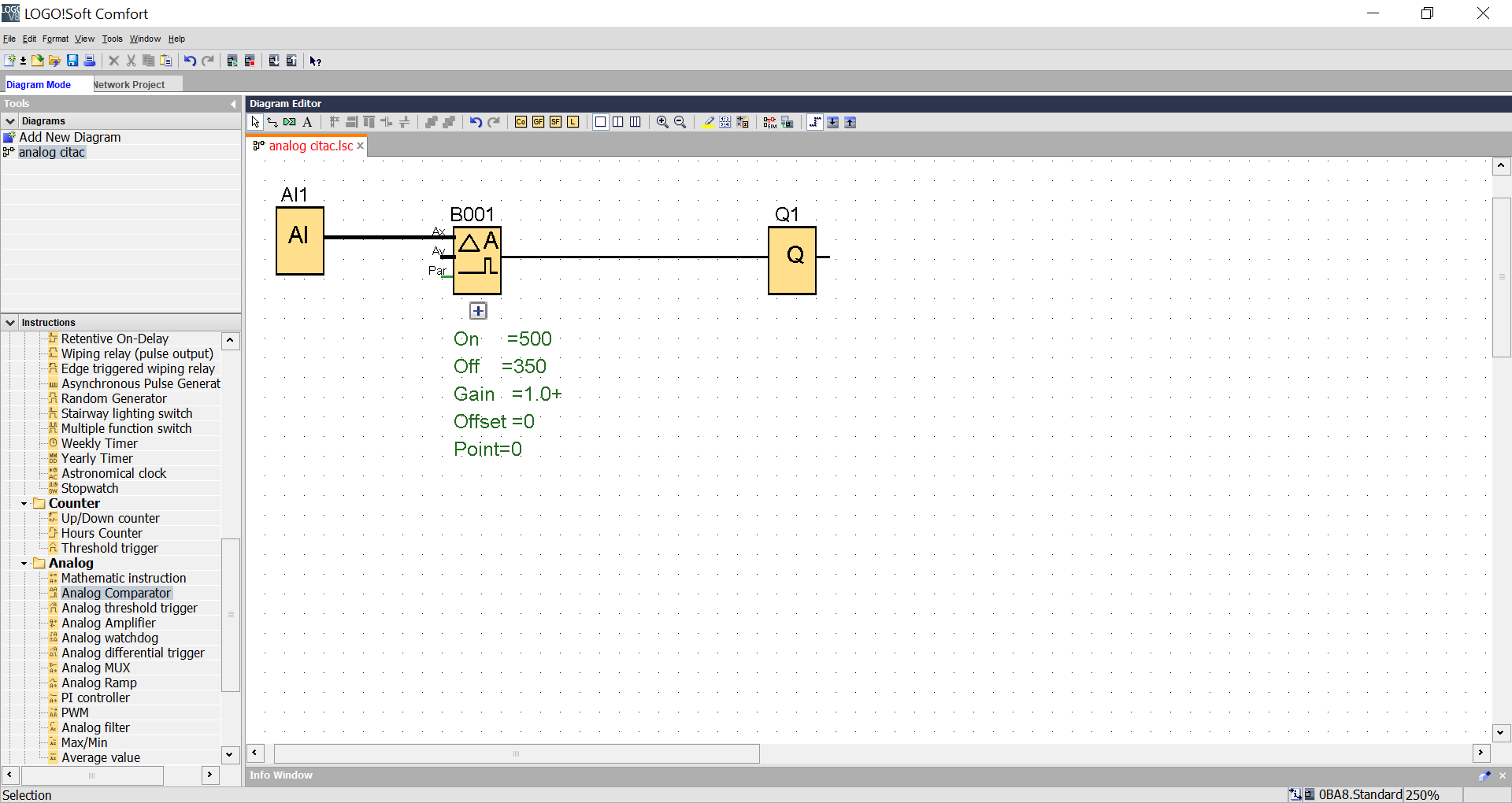Screen dimensions: 1512x803
Task: Switch to the Network Project tab
Action: (x=129, y=84)
